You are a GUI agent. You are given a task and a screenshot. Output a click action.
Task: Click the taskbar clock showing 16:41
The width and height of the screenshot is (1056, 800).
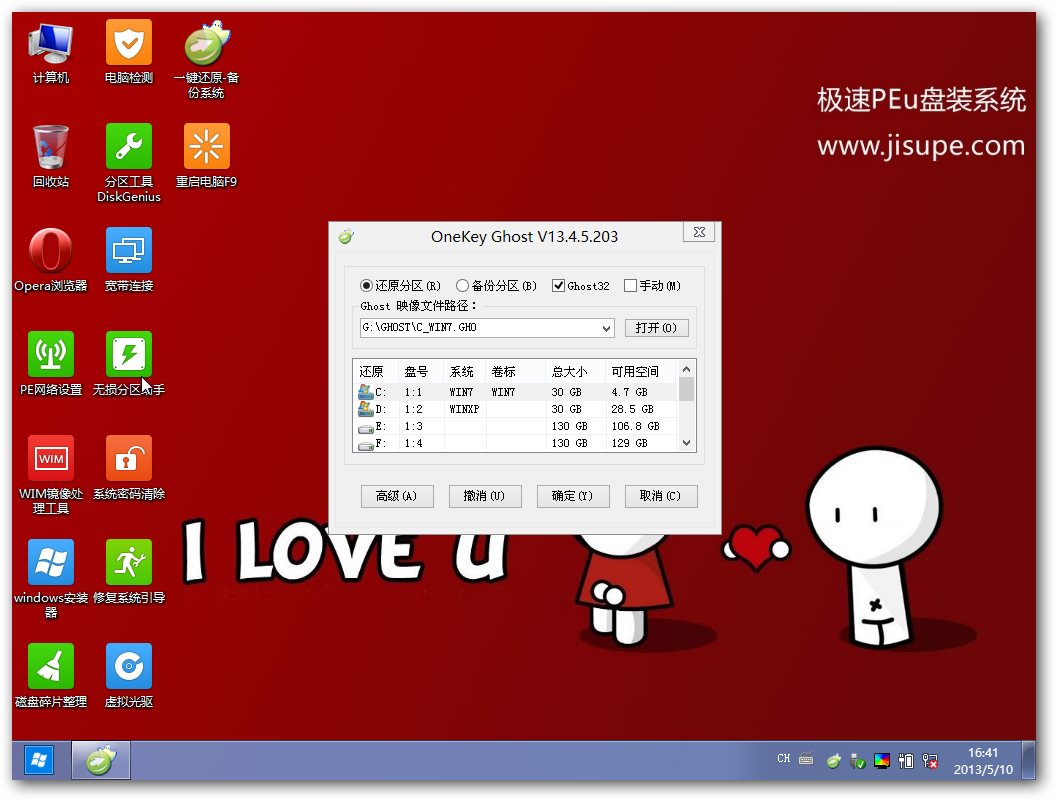[x=983, y=761]
